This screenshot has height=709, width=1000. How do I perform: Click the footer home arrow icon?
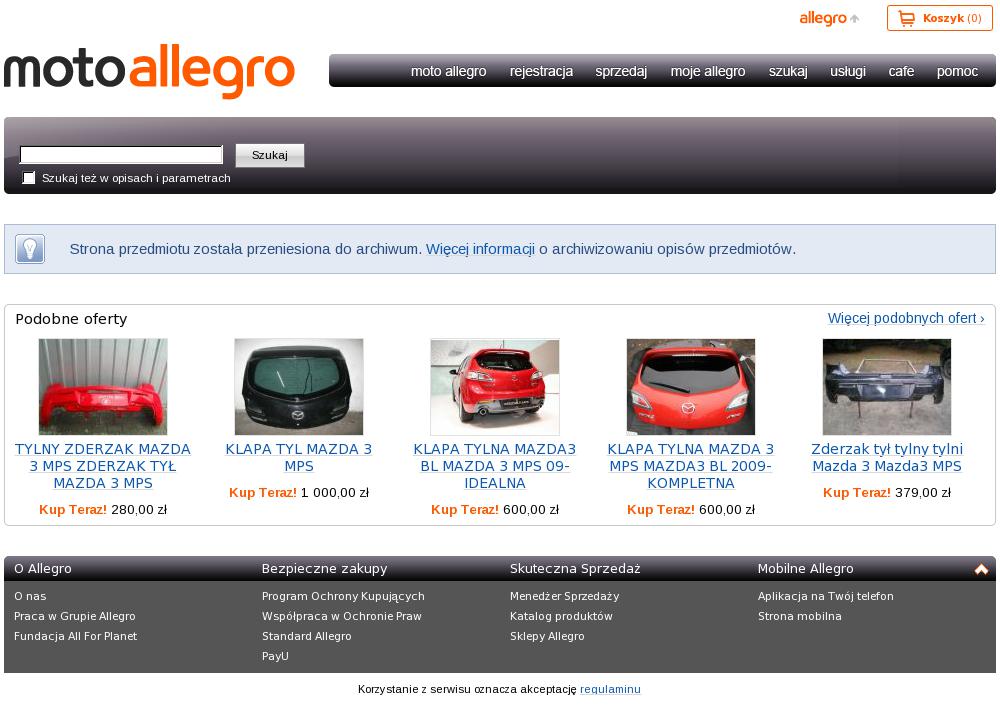pyautogui.click(x=981, y=569)
